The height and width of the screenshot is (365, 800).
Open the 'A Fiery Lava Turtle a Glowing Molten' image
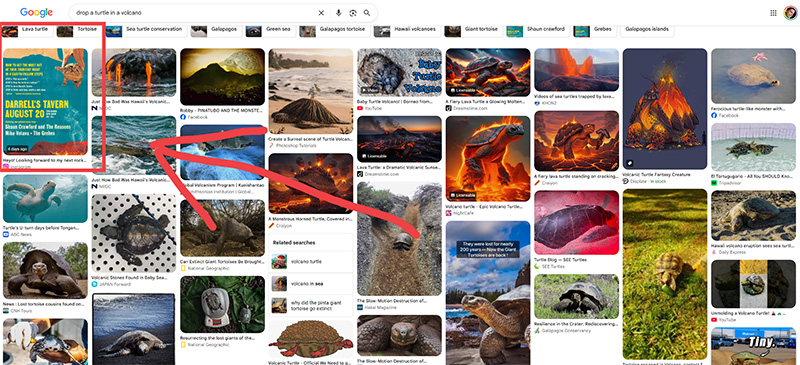[x=488, y=72]
